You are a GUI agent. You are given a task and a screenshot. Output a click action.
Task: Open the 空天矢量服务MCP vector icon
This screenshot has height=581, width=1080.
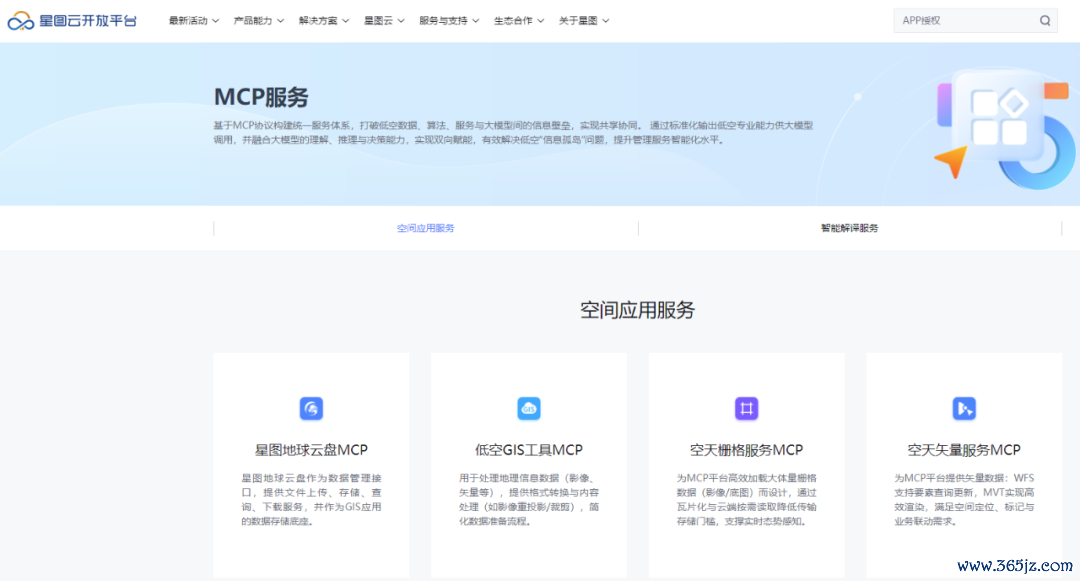964,408
